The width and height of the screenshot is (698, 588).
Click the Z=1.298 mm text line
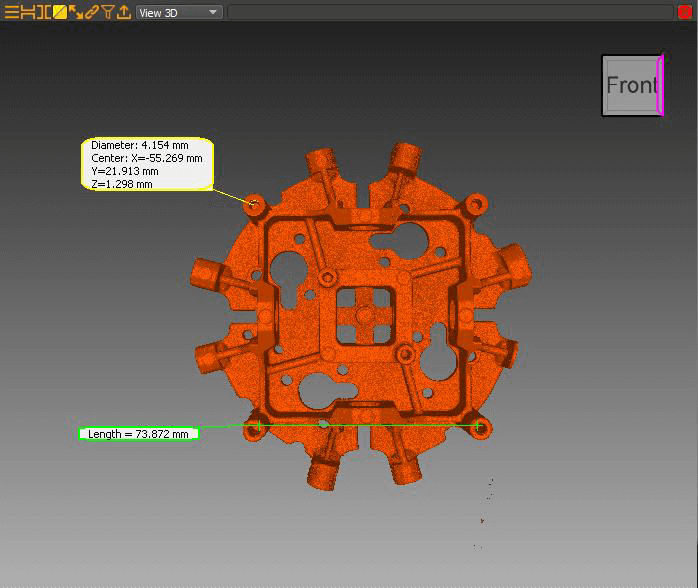click(x=122, y=184)
